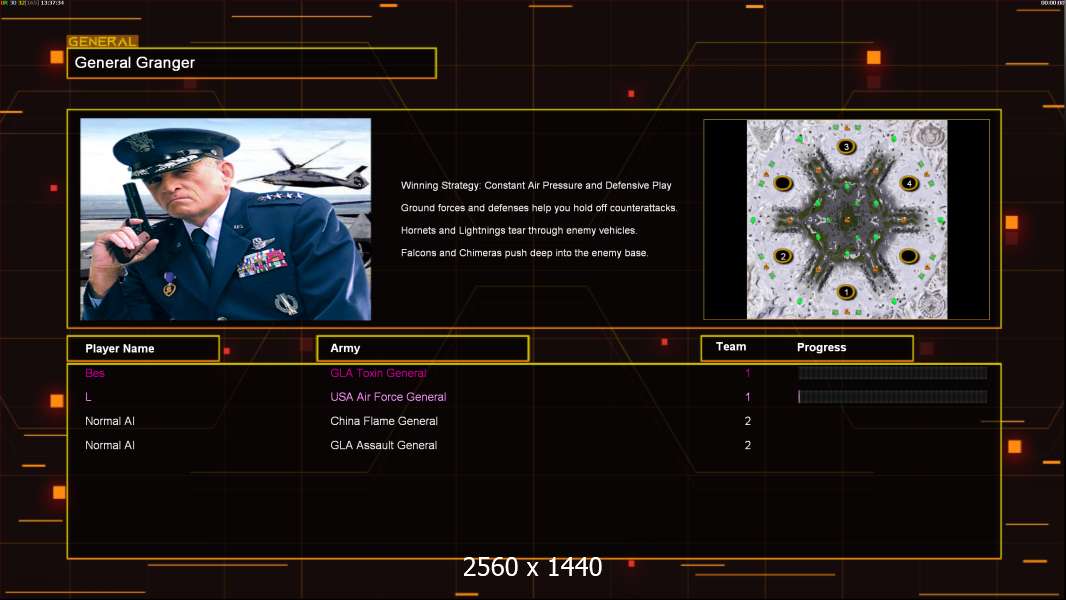Click the snowy map preview thumbnail
1066x600 pixels.
tap(846, 219)
